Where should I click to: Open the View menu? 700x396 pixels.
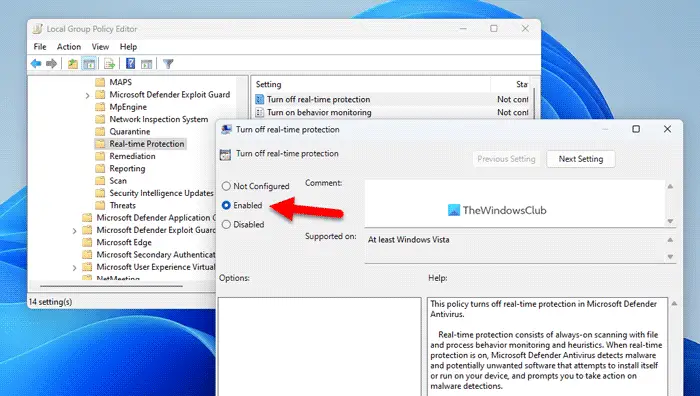coord(100,46)
